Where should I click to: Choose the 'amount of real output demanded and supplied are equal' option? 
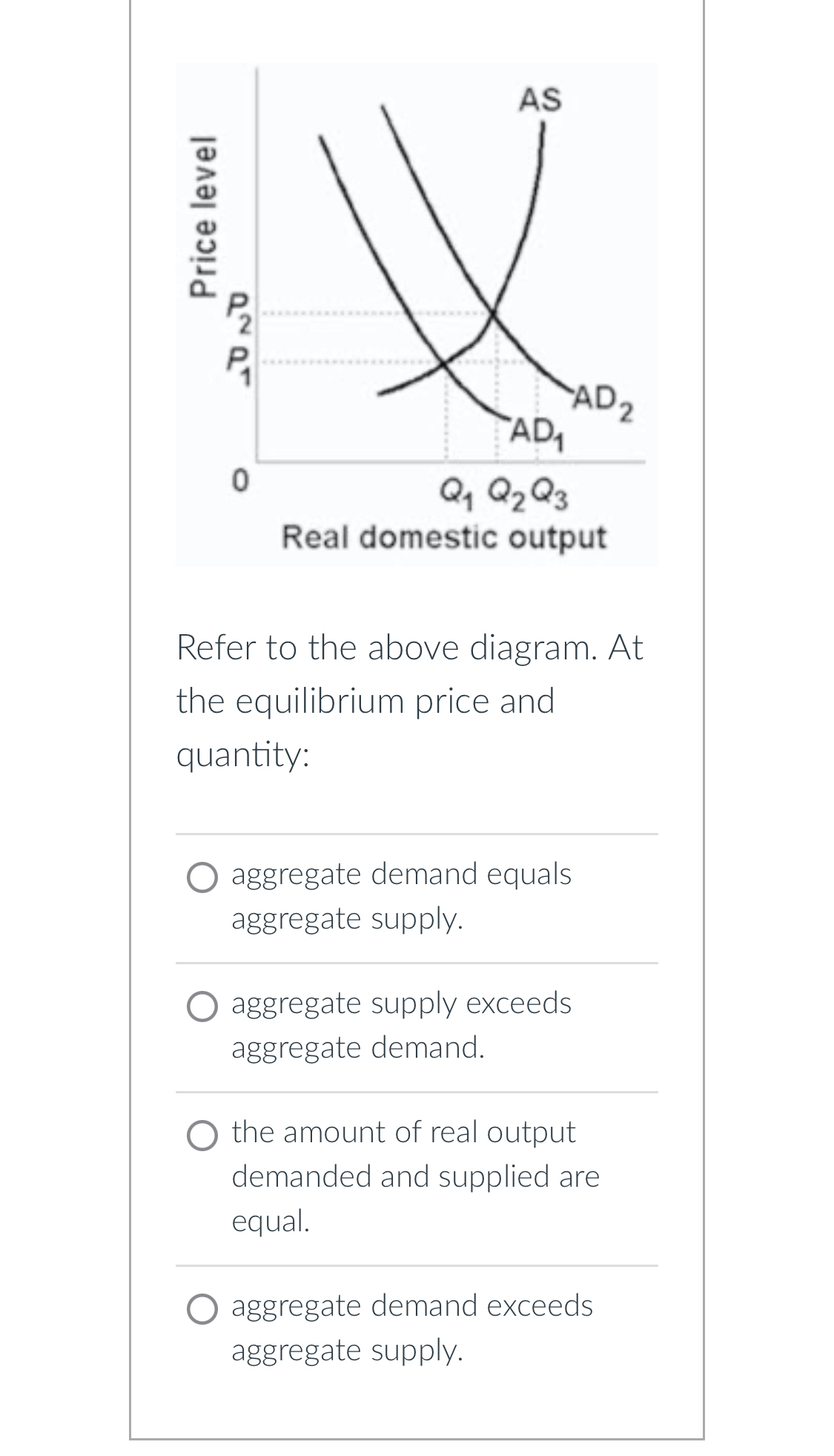[204, 1133]
